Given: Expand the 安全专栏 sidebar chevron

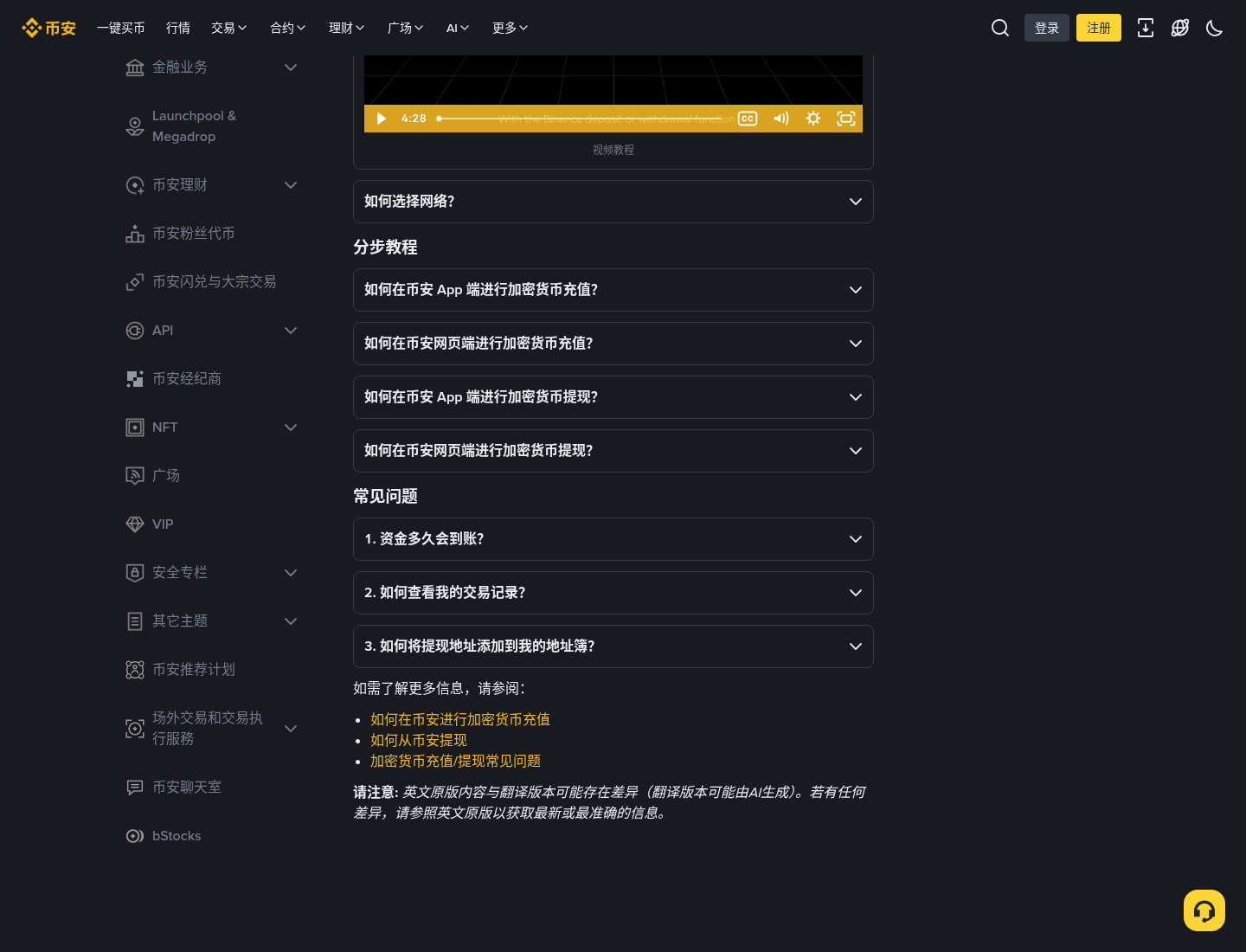Looking at the screenshot, I should coord(291,573).
